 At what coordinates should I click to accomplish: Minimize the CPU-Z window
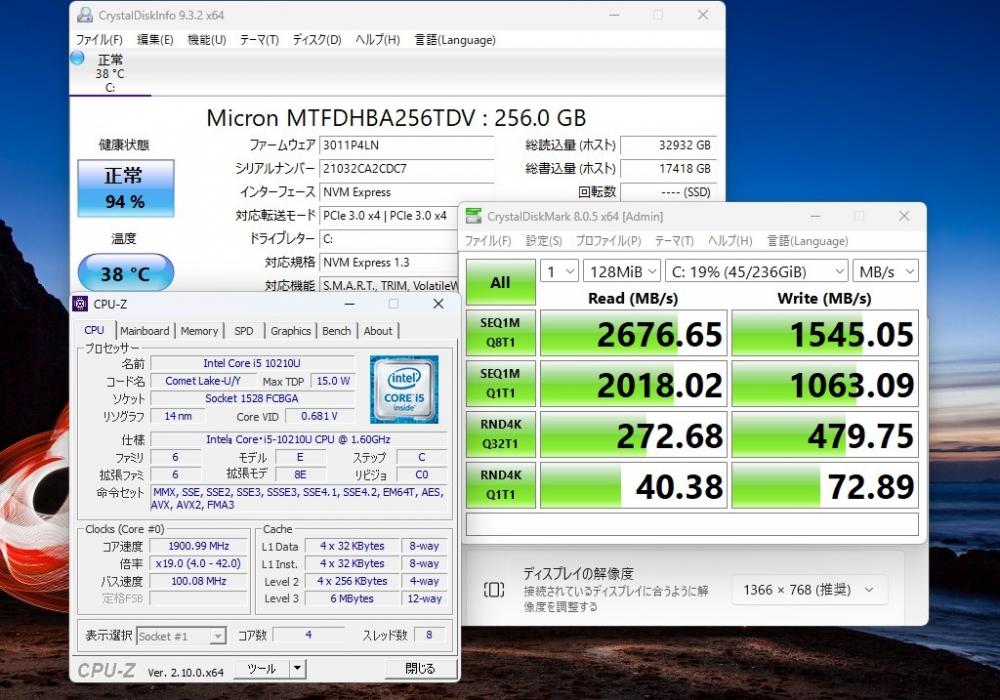(349, 304)
